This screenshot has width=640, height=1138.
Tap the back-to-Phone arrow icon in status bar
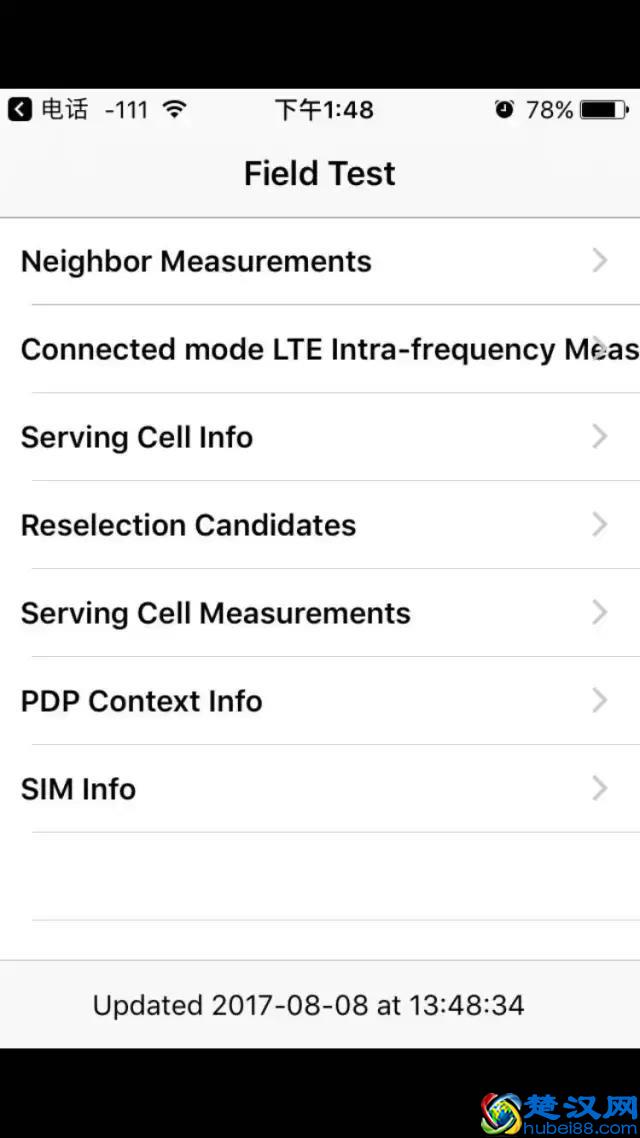click(x=20, y=109)
